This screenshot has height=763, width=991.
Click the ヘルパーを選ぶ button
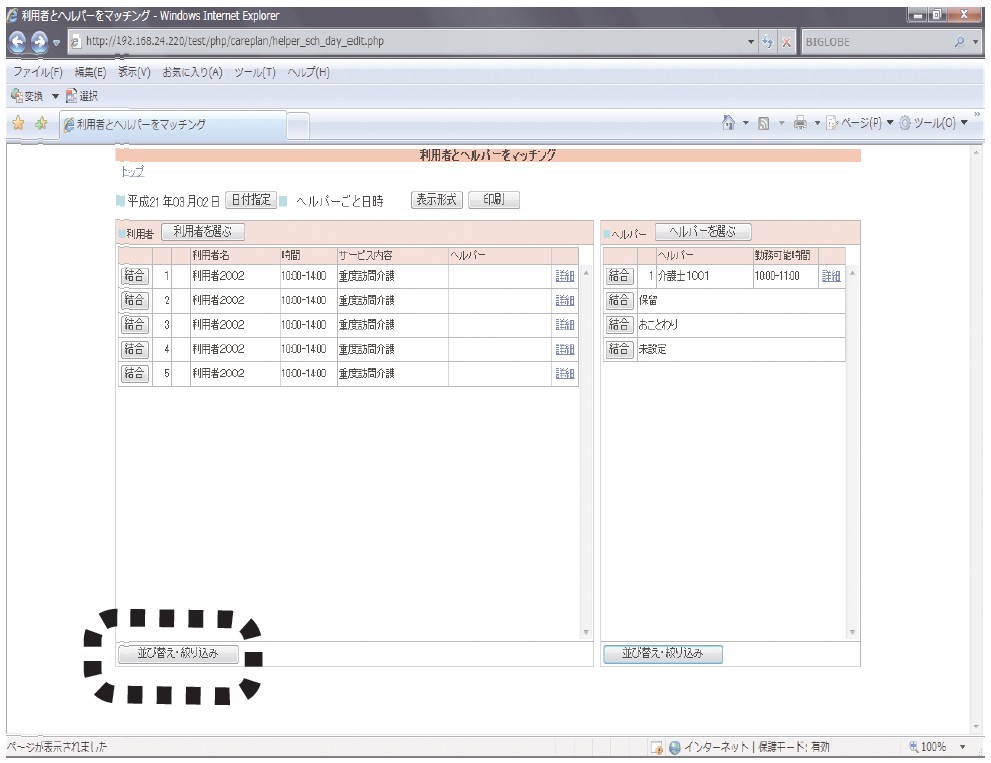tap(703, 232)
